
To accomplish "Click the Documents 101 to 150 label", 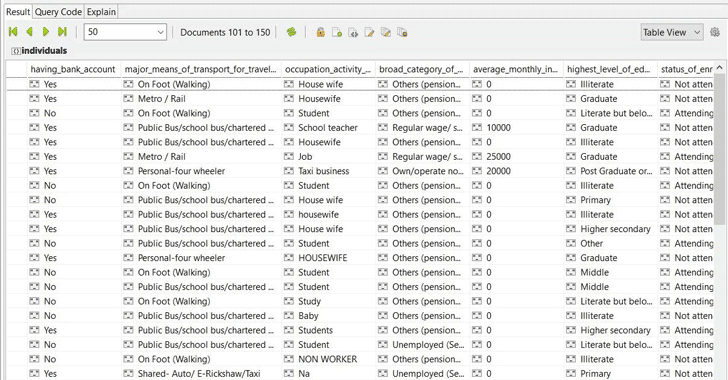I will (x=225, y=32).
